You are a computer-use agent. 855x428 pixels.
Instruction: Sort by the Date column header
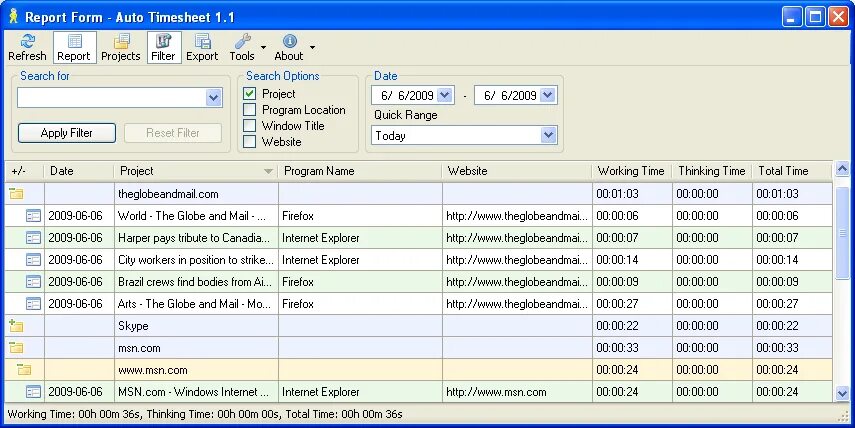pos(79,171)
